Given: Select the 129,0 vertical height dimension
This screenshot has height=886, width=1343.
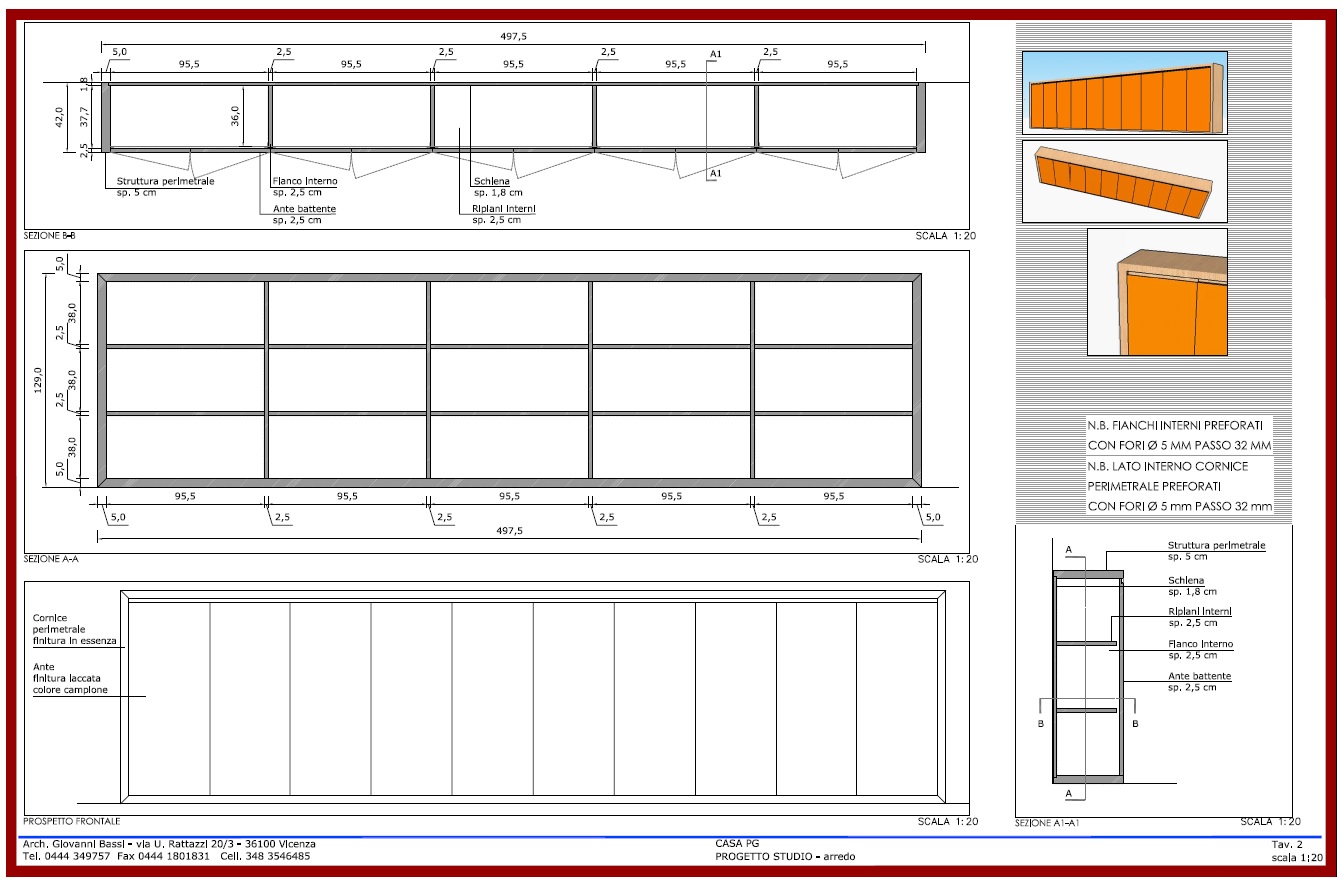Looking at the screenshot, I should (x=39, y=380).
